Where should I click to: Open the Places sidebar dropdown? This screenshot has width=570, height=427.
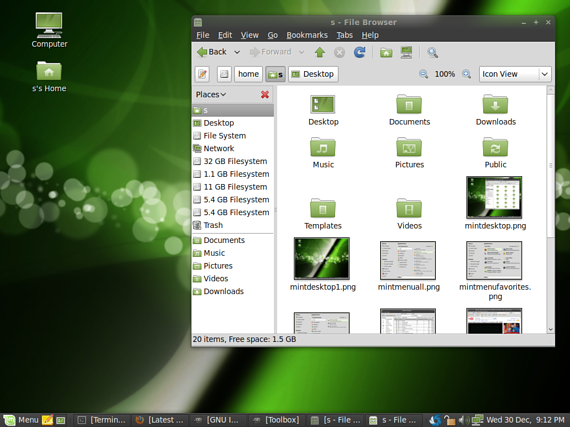[211, 94]
